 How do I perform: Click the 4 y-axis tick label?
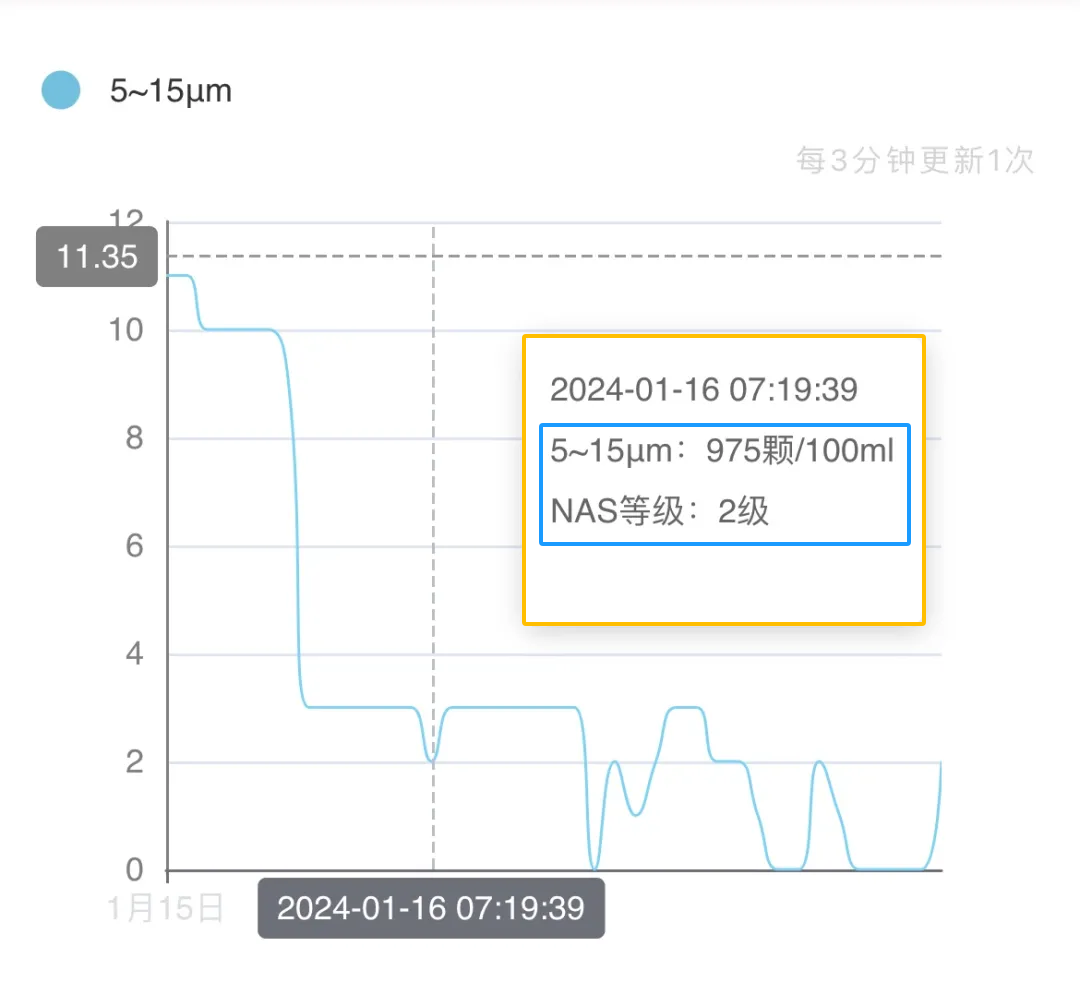(x=133, y=655)
